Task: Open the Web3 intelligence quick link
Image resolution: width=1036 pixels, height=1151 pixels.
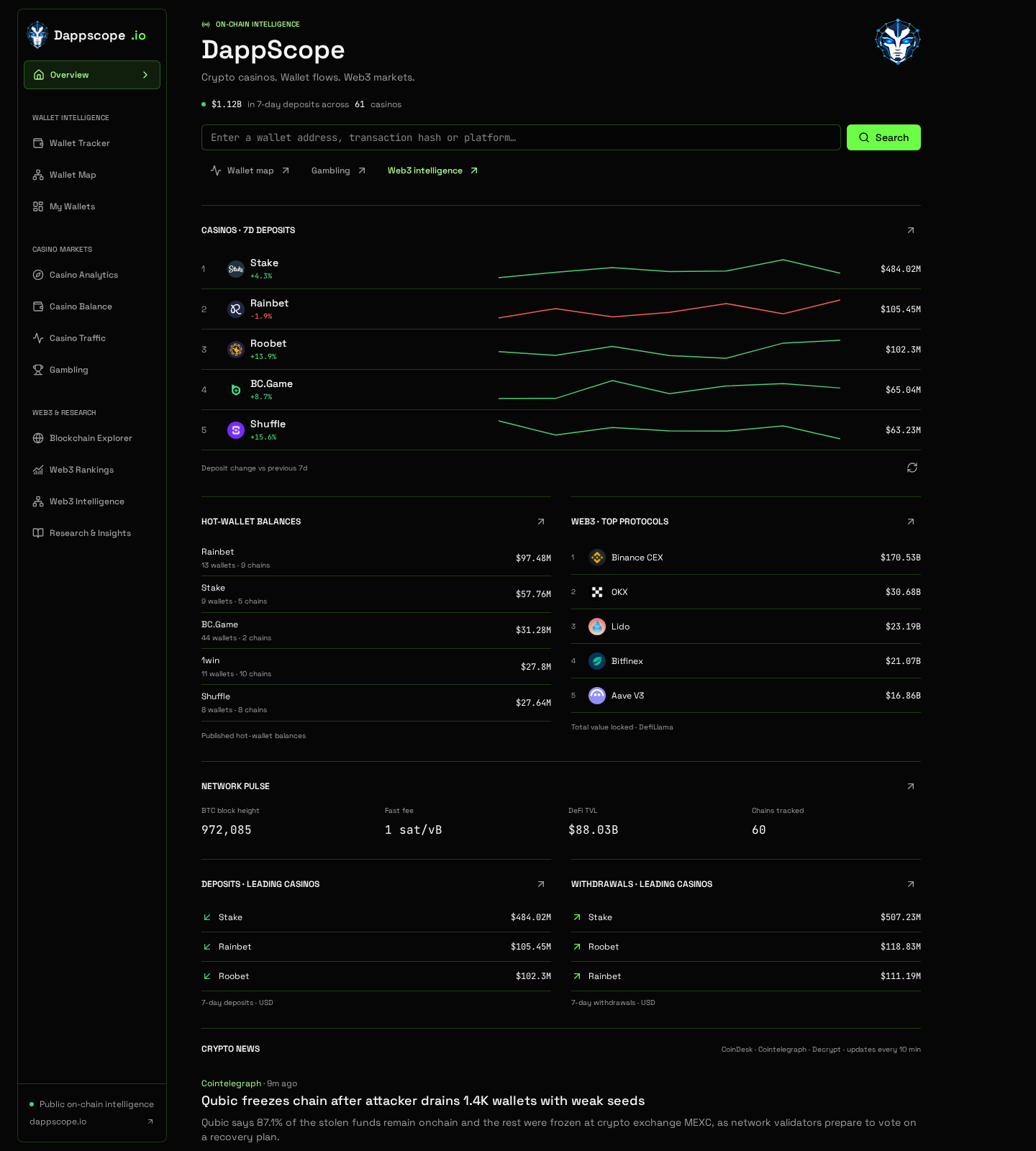Action: click(433, 170)
